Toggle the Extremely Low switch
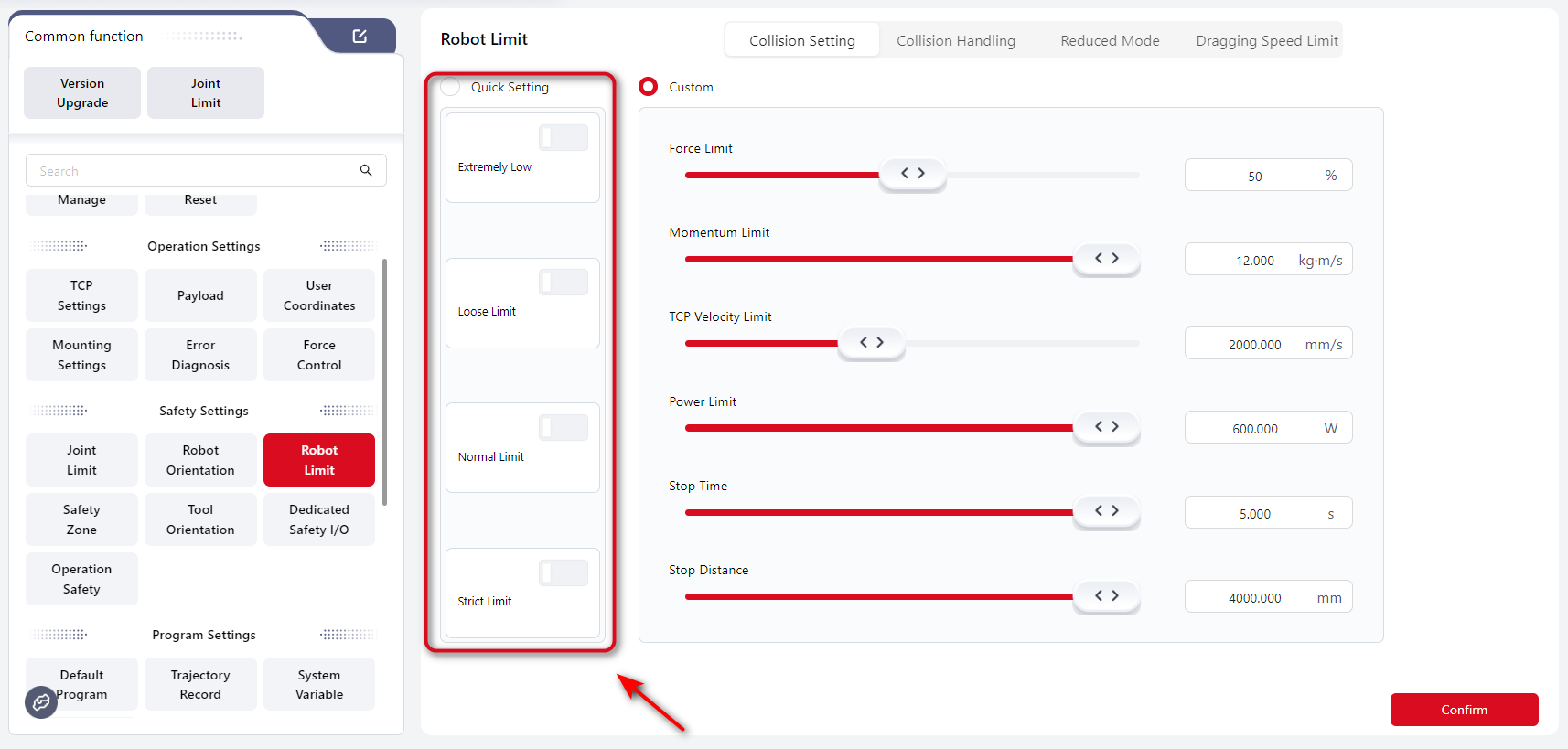 point(563,138)
